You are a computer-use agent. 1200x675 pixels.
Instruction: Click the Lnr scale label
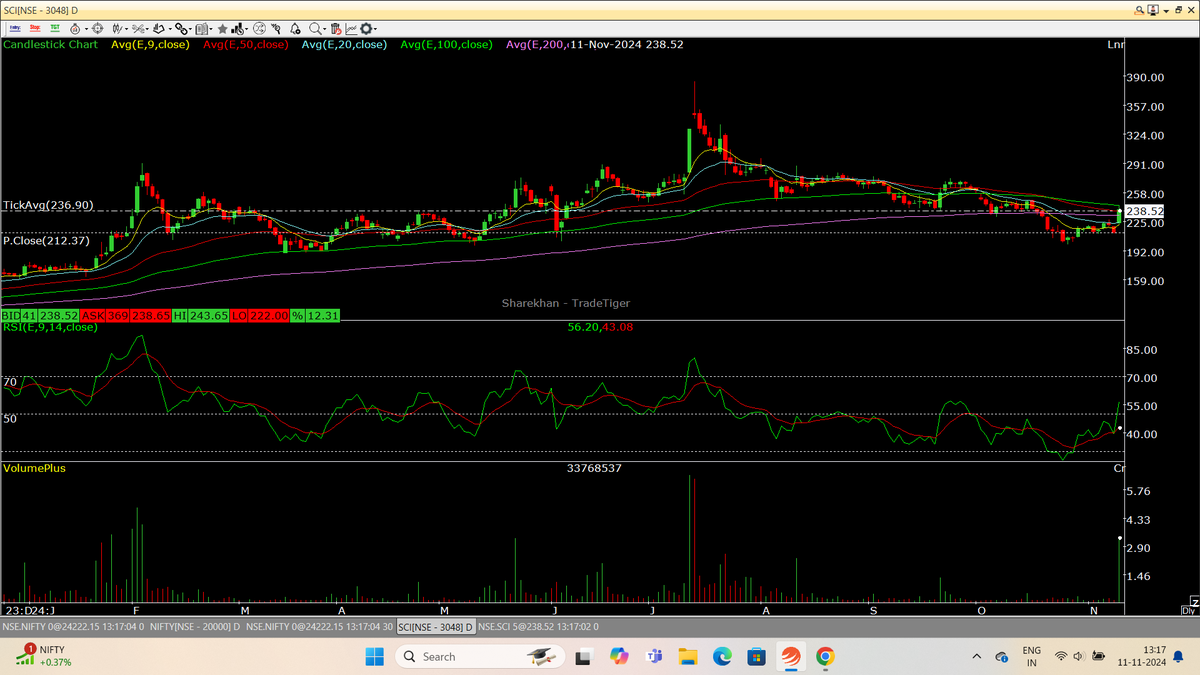click(x=1115, y=44)
